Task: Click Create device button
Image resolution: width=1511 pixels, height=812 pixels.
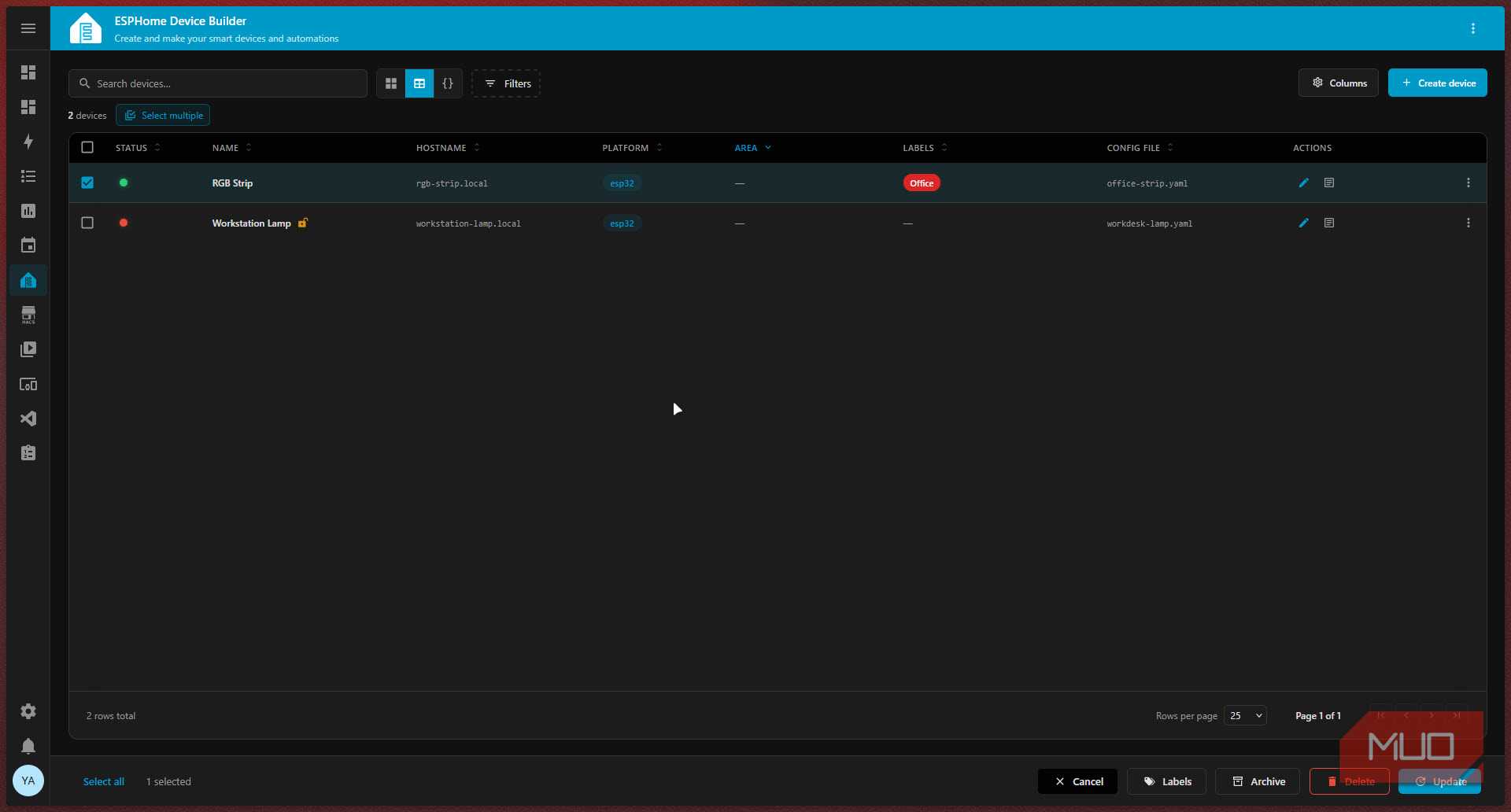Action: point(1438,83)
